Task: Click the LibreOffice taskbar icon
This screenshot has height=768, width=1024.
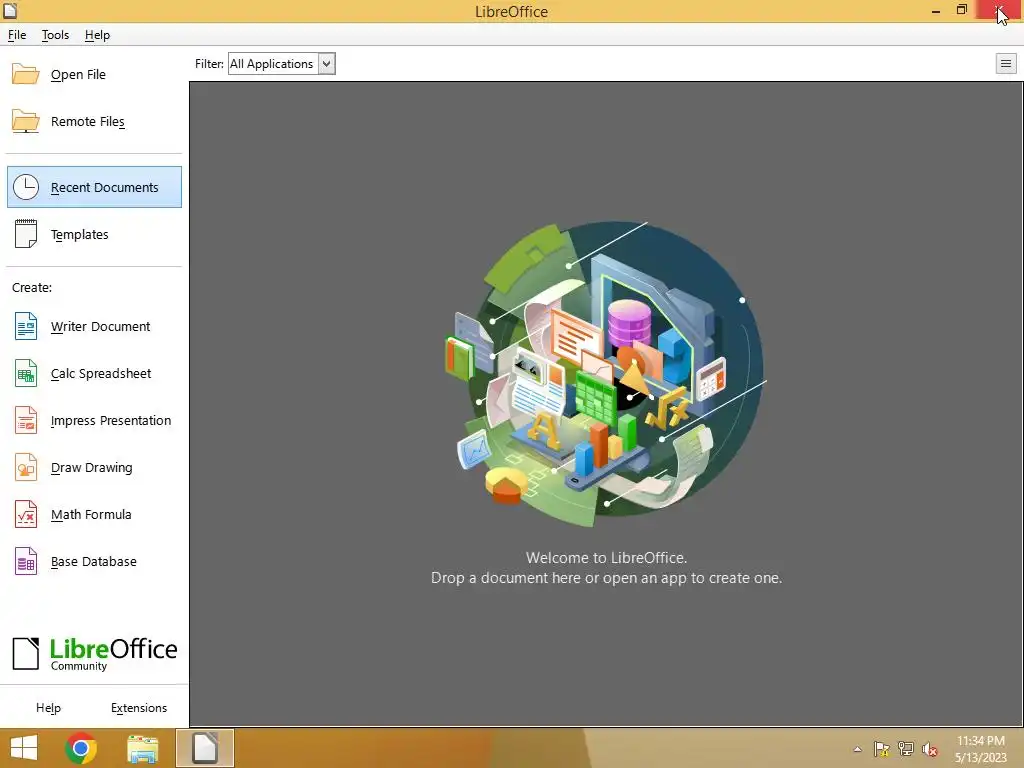Action: point(204,748)
